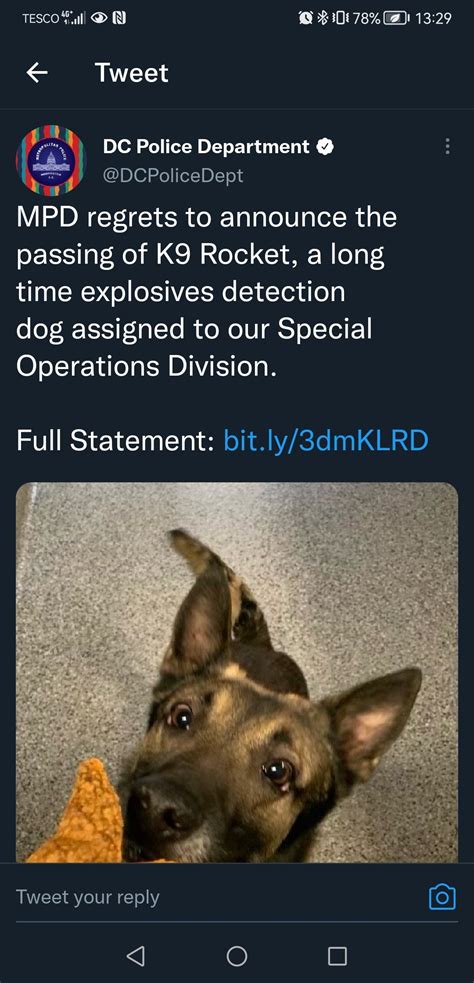Open the three-dot tweet options menu
The height and width of the screenshot is (983, 474).
(x=447, y=146)
